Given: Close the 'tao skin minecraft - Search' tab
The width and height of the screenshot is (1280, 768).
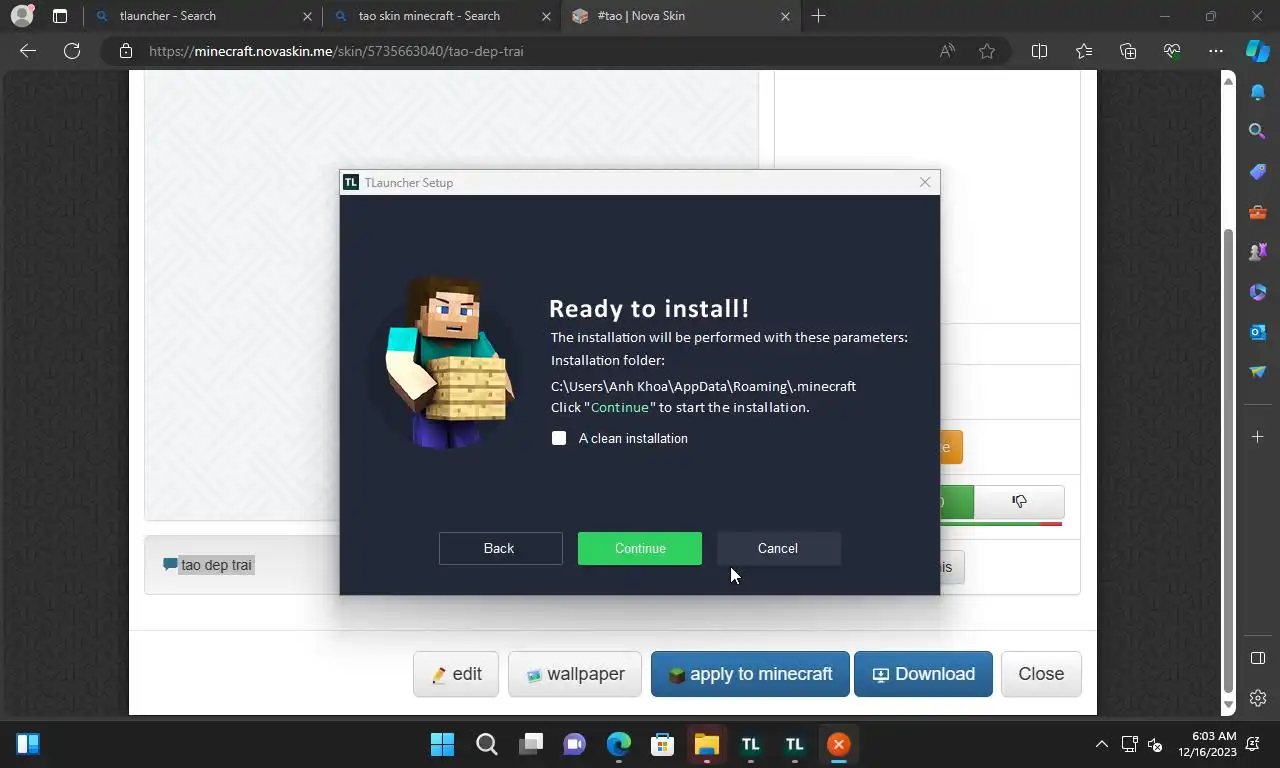Looking at the screenshot, I should click(x=547, y=16).
